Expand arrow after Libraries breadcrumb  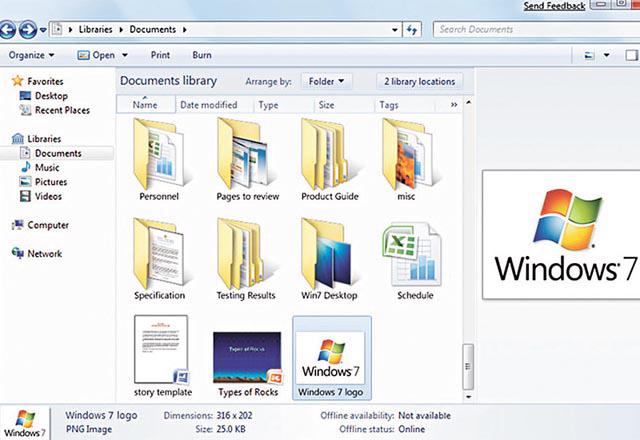121,30
